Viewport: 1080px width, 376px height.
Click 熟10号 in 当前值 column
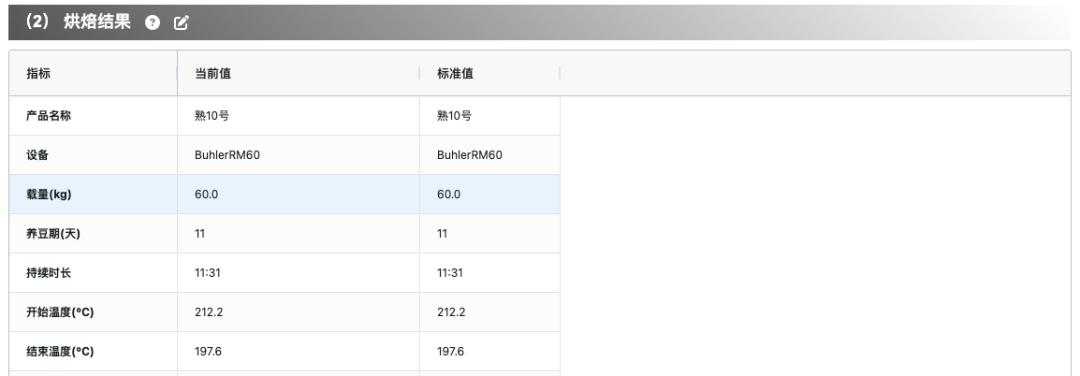(212, 116)
